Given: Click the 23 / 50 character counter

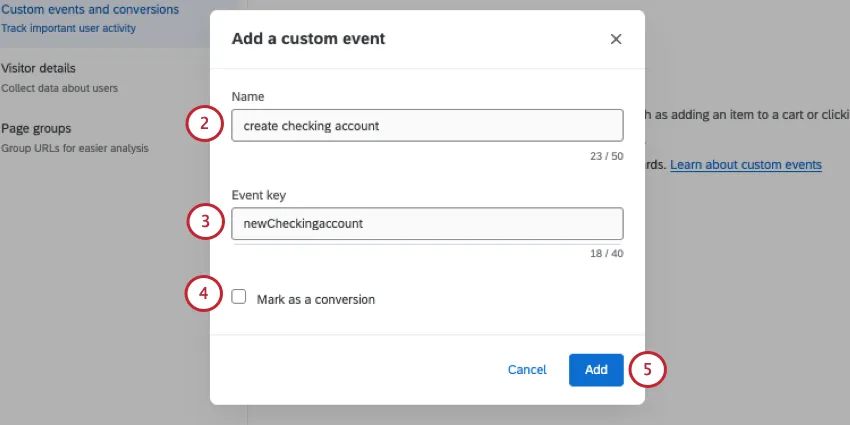Looking at the screenshot, I should (606, 156).
